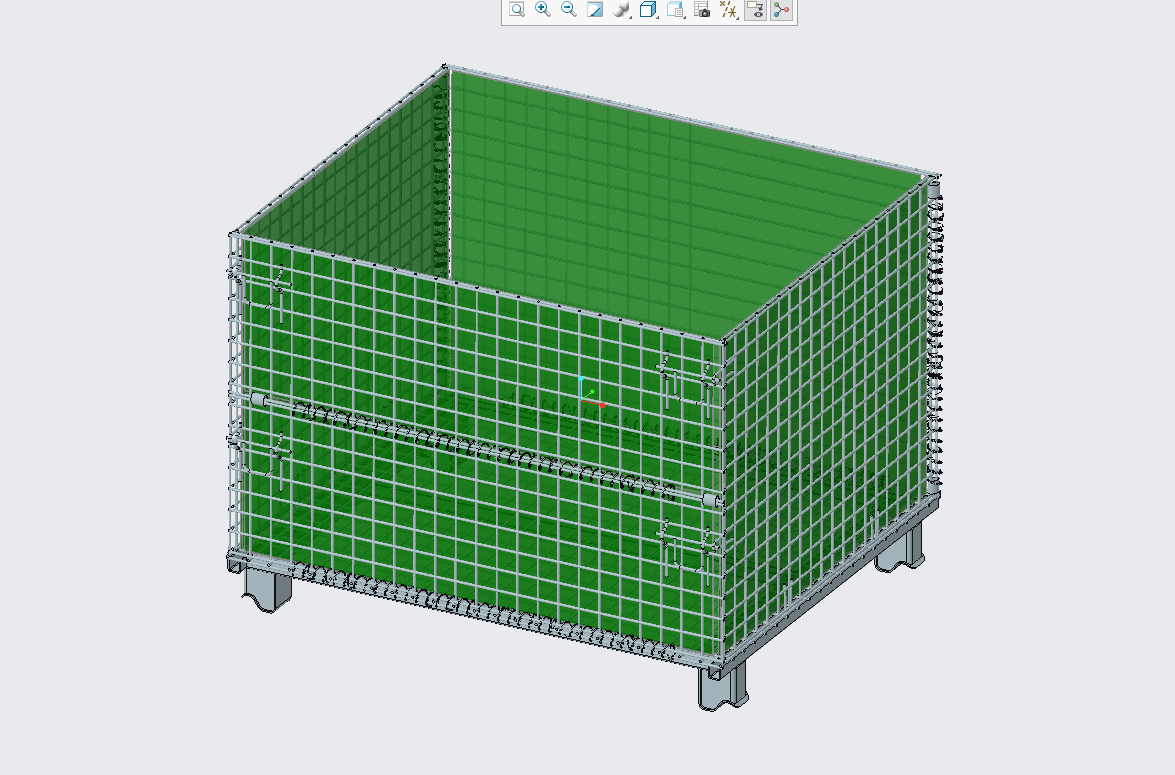Select the coordinate system triad on the model
The height and width of the screenshot is (775, 1175).
pos(590,393)
